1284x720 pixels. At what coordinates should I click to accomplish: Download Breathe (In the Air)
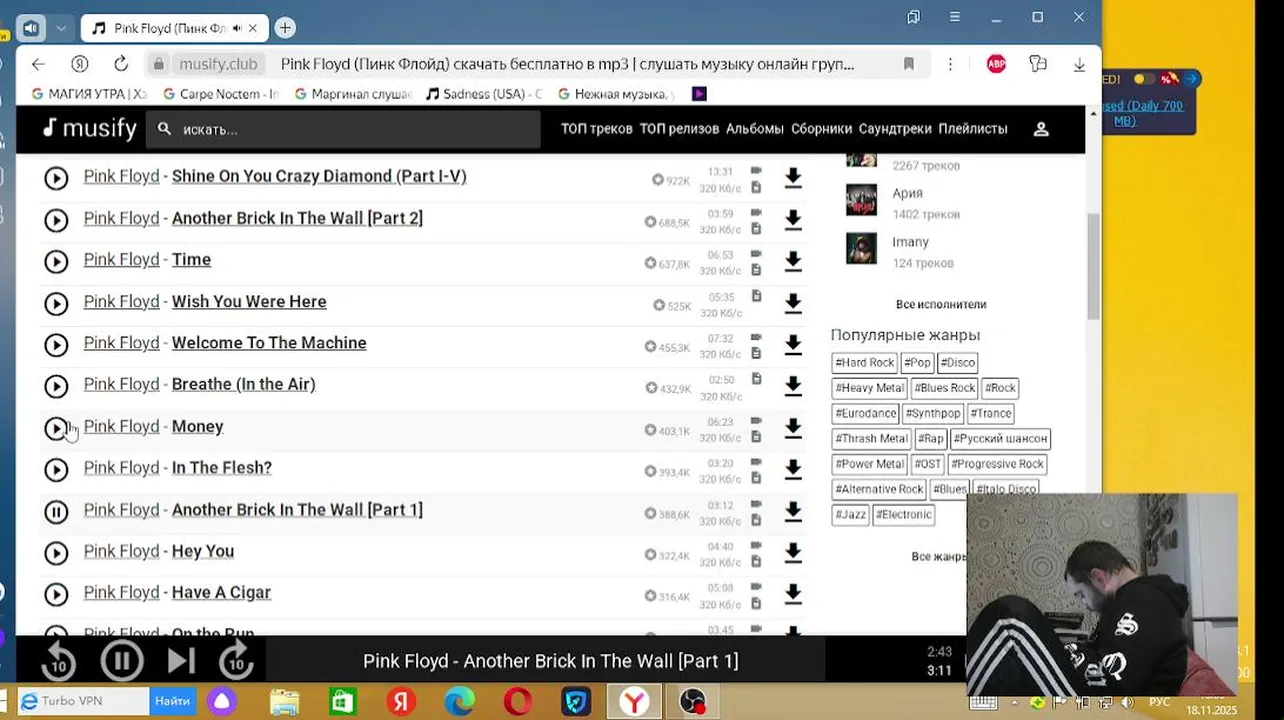[x=793, y=386]
